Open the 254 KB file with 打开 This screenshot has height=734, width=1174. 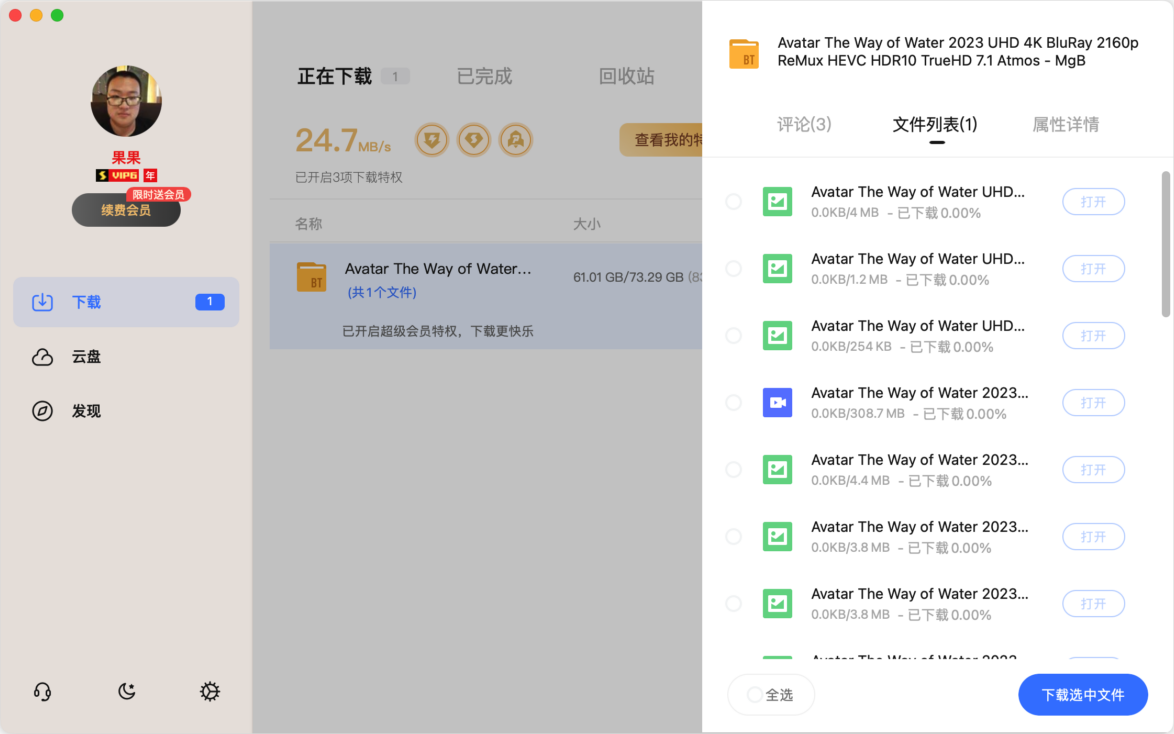[1093, 336]
